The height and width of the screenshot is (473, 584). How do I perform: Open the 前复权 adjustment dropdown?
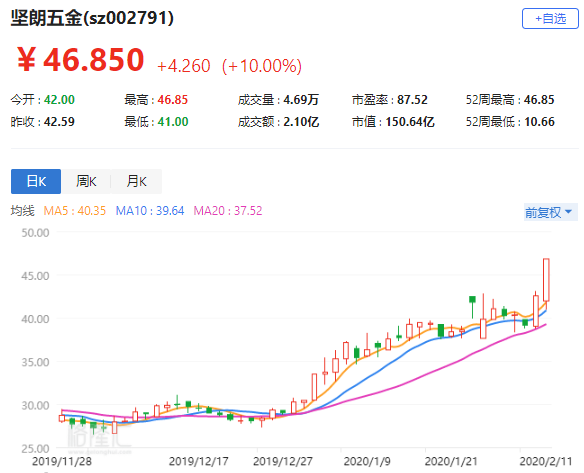point(550,212)
